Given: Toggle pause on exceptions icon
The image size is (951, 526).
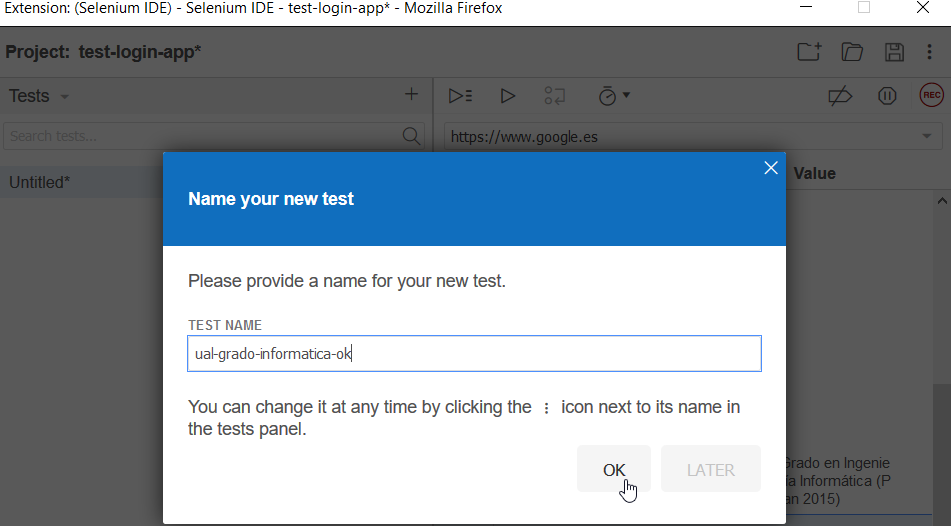Looking at the screenshot, I should (x=887, y=96).
